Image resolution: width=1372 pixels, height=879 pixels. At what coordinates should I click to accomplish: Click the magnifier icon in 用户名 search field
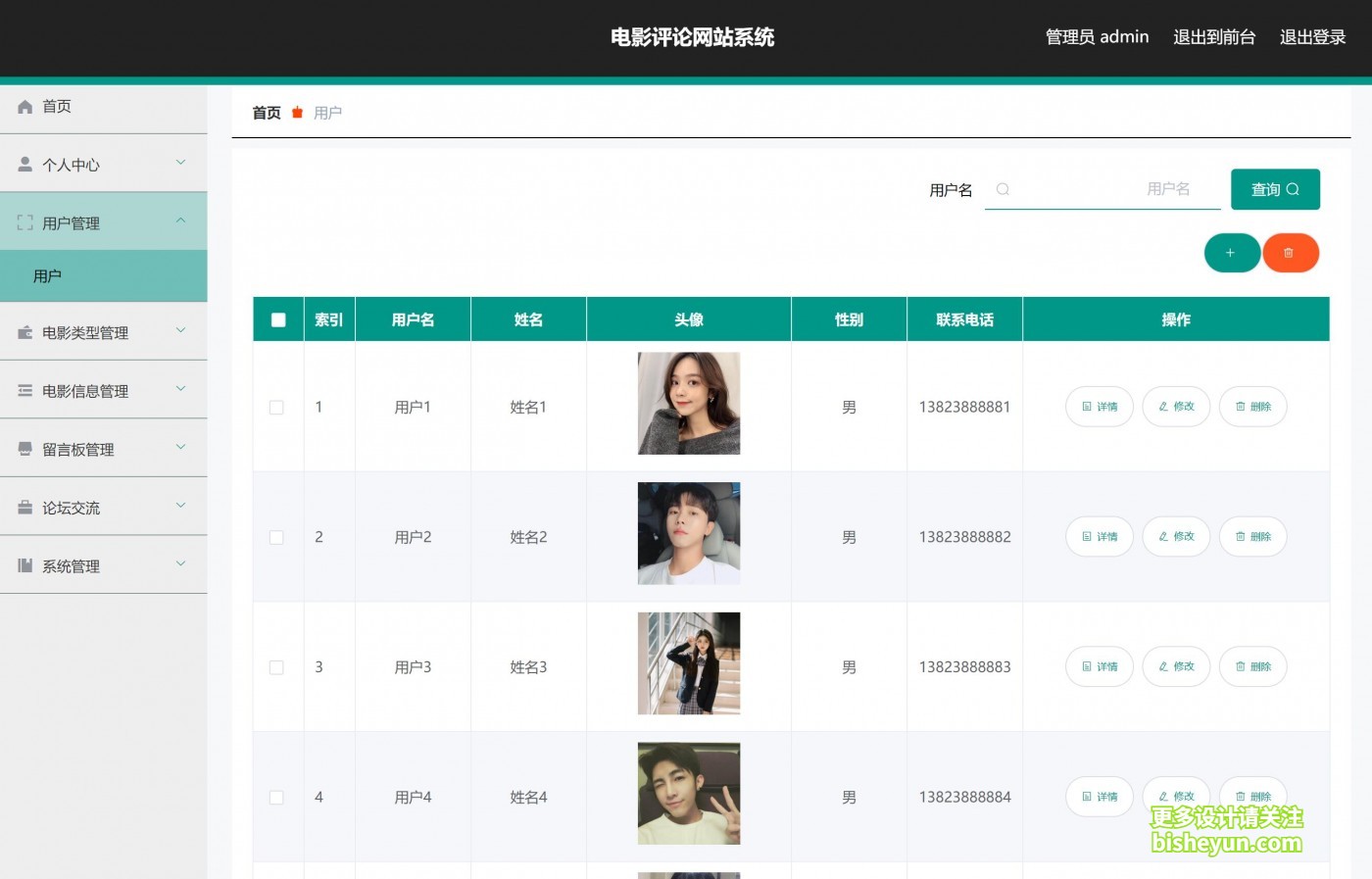[1003, 189]
